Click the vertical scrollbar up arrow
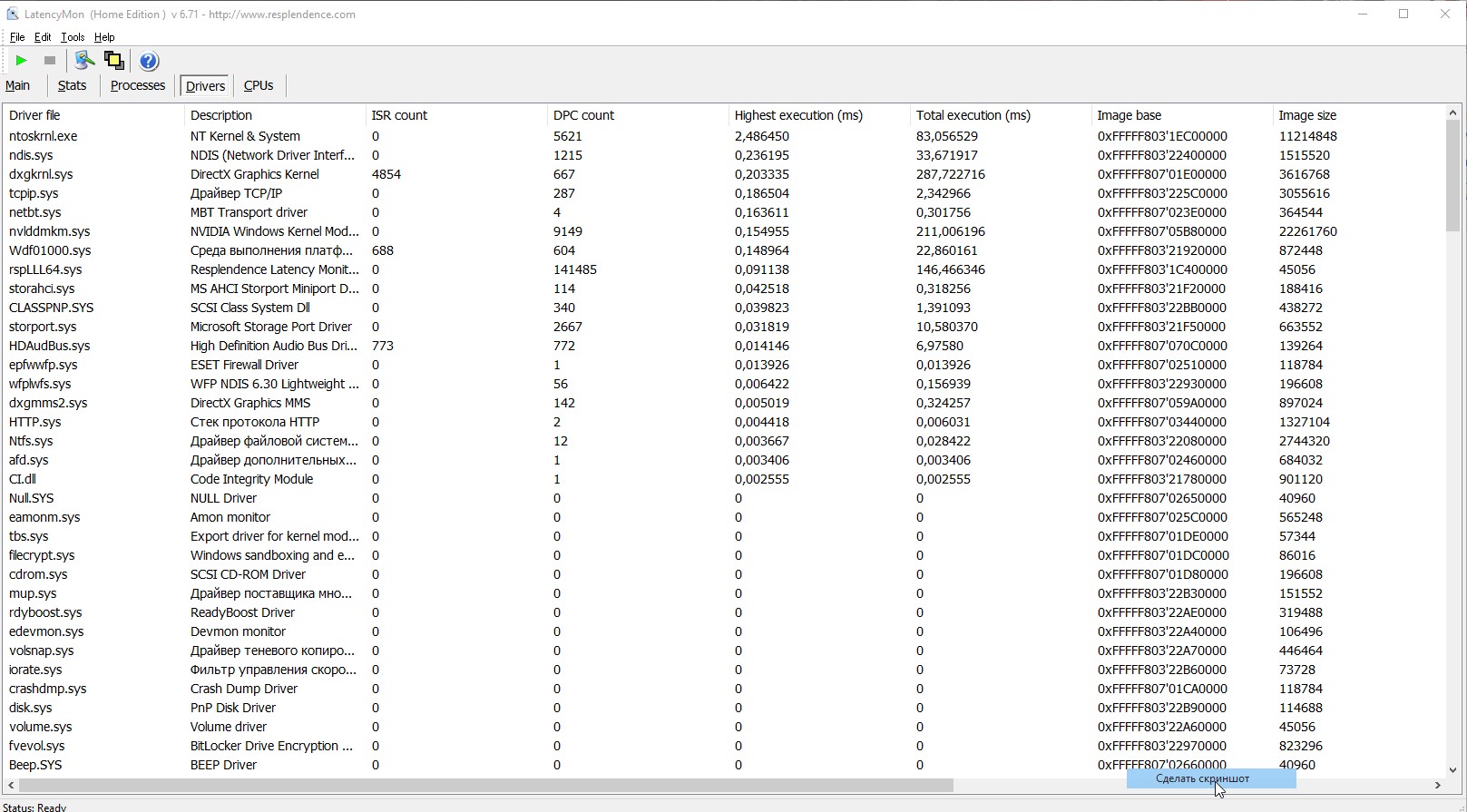The height and width of the screenshot is (812, 1467). (x=1452, y=113)
